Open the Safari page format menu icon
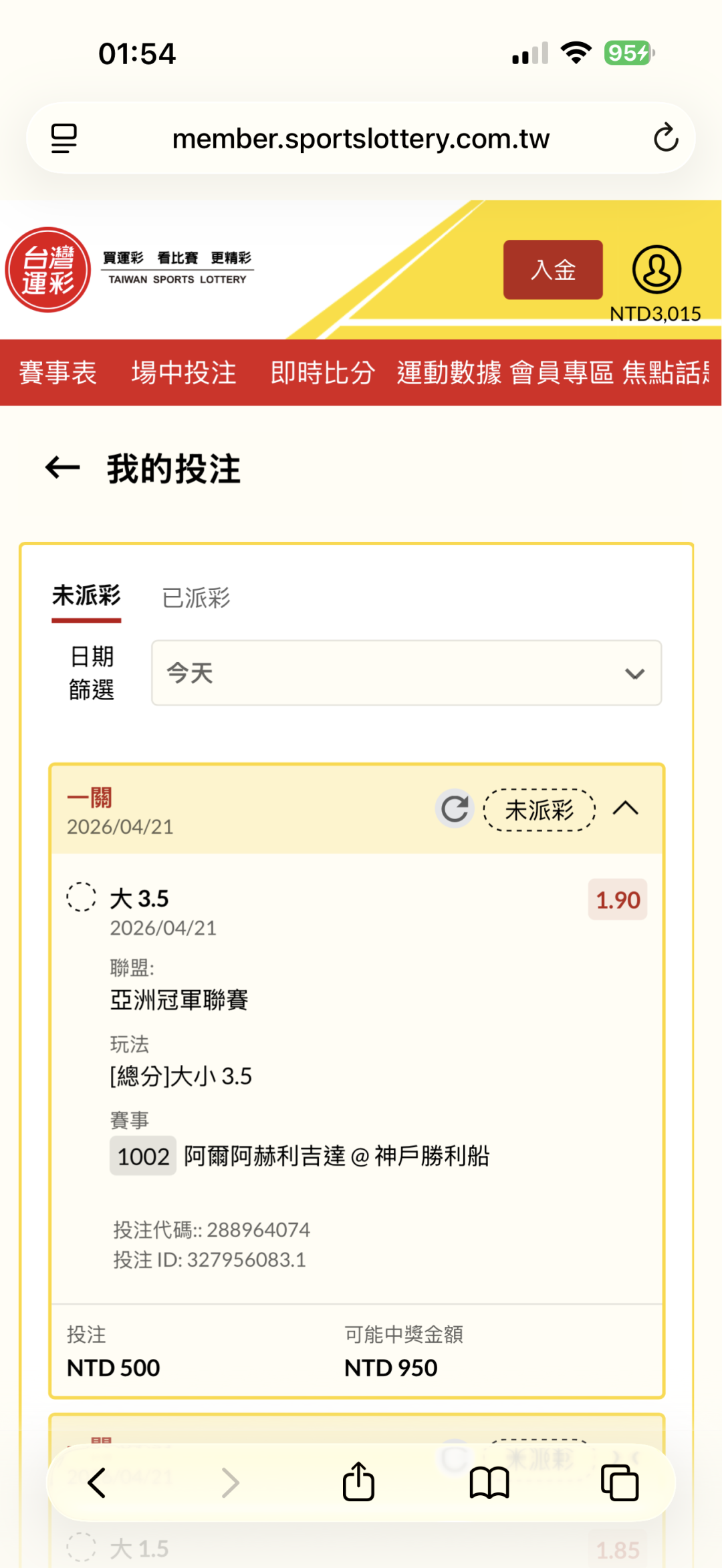Viewport: 722px width, 1568px height. [64, 138]
